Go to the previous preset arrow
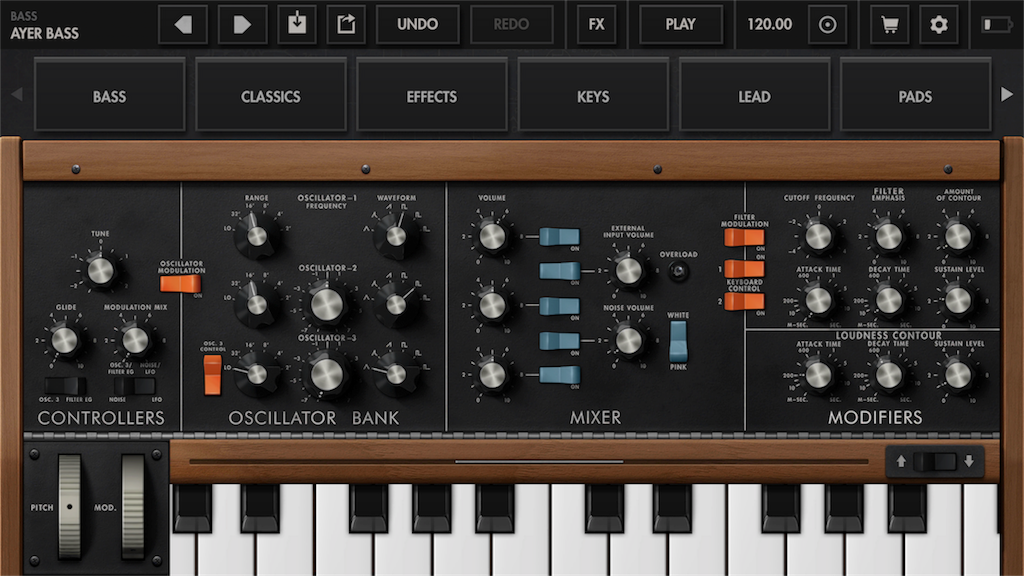Image resolution: width=1024 pixels, height=576 pixels. click(183, 25)
